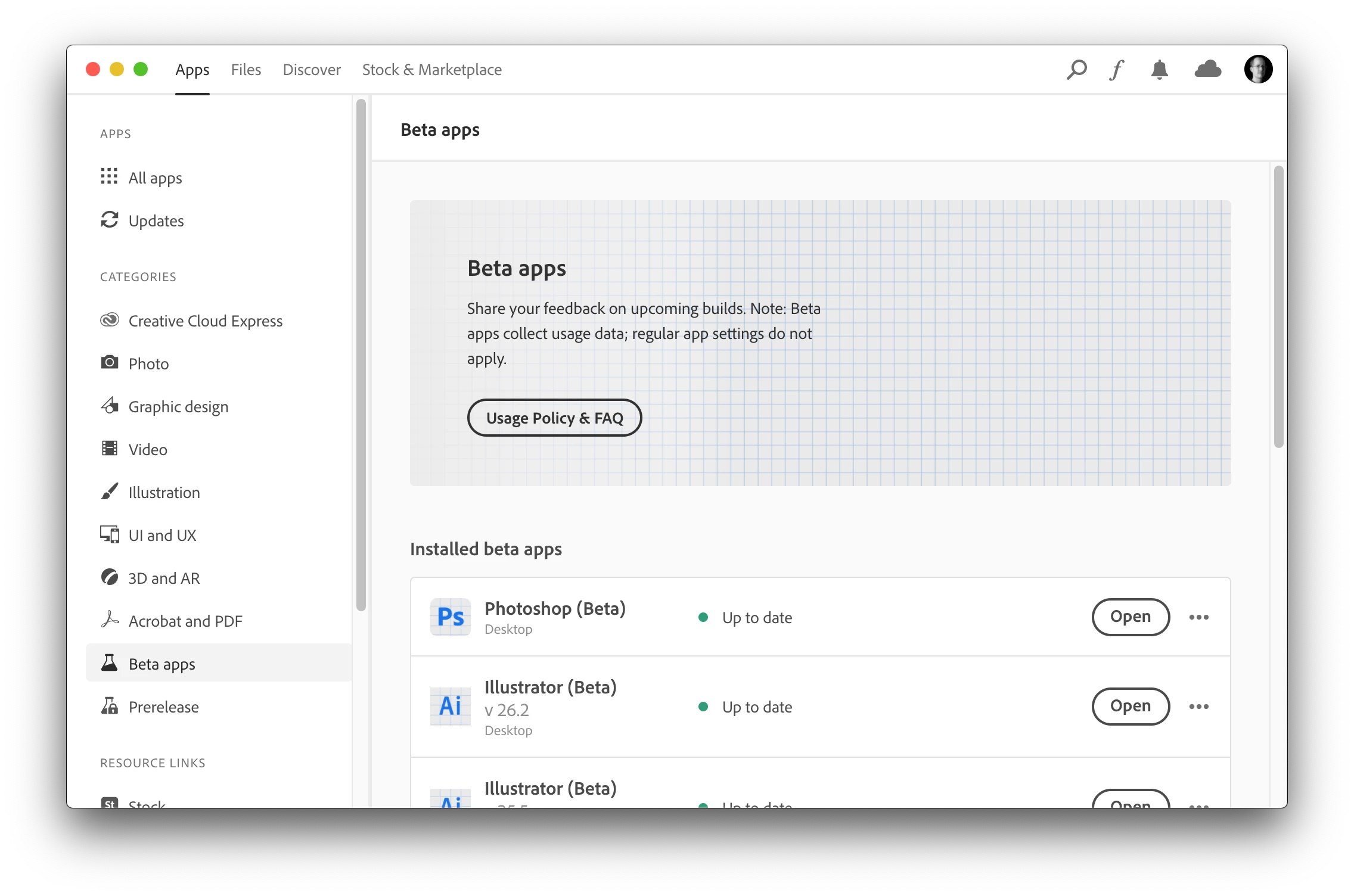Viewport: 1354px width, 896px height.
Task: Switch to the Files tab
Action: tap(246, 70)
